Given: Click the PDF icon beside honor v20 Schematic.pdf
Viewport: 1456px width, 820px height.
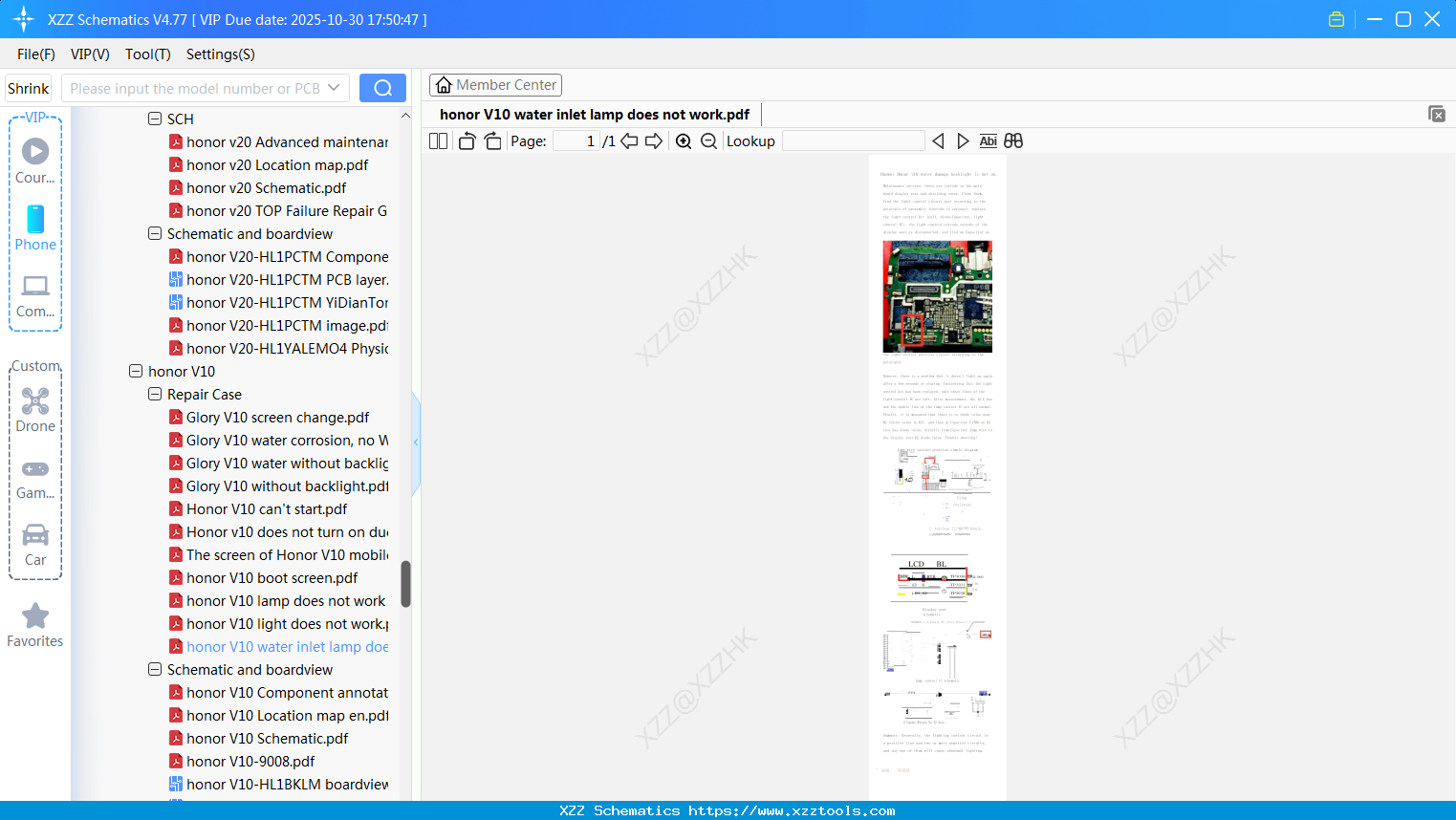Looking at the screenshot, I should pyautogui.click(x=176, y=187).
